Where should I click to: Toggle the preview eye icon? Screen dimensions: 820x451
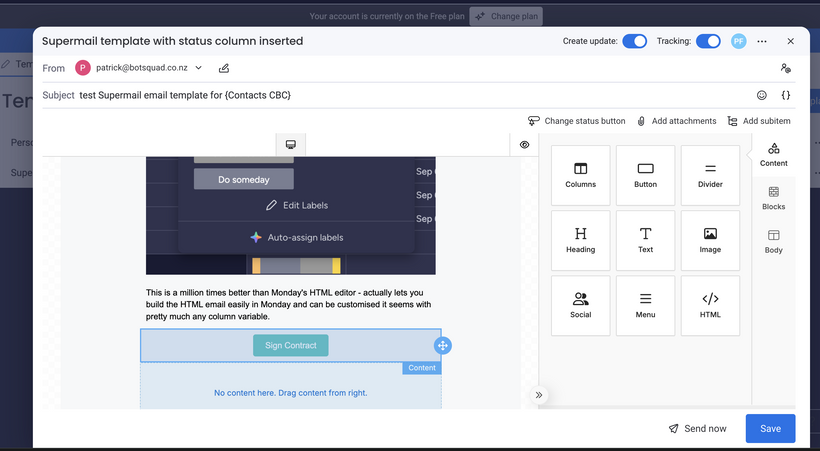click(525, 145)
